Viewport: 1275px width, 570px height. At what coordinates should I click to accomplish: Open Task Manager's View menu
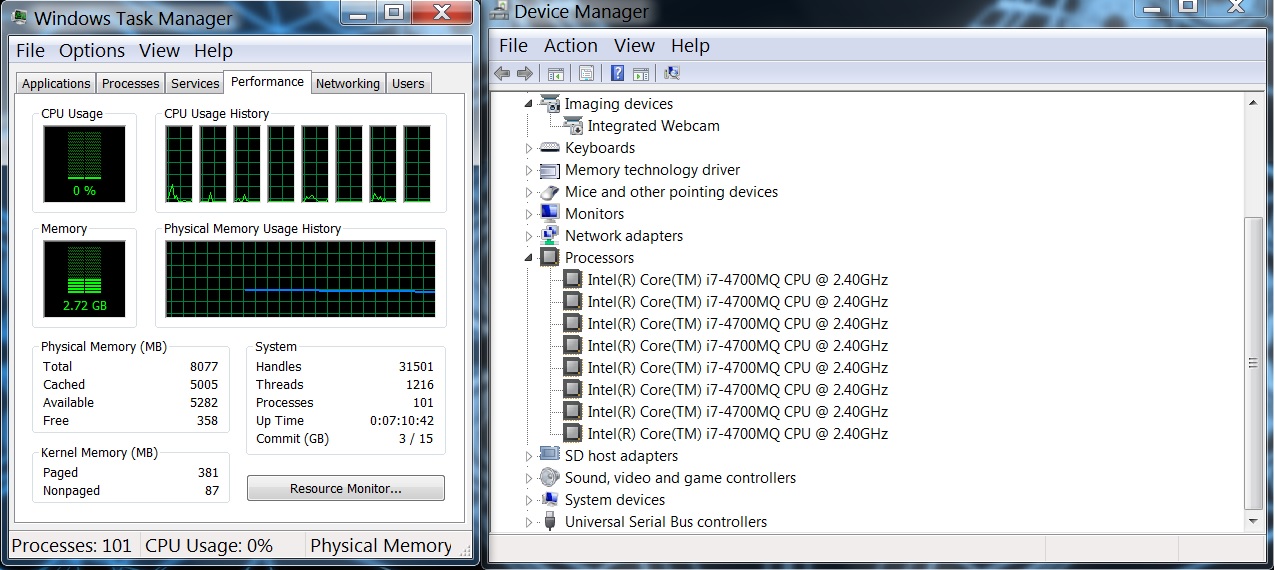[x=160, y=50]
